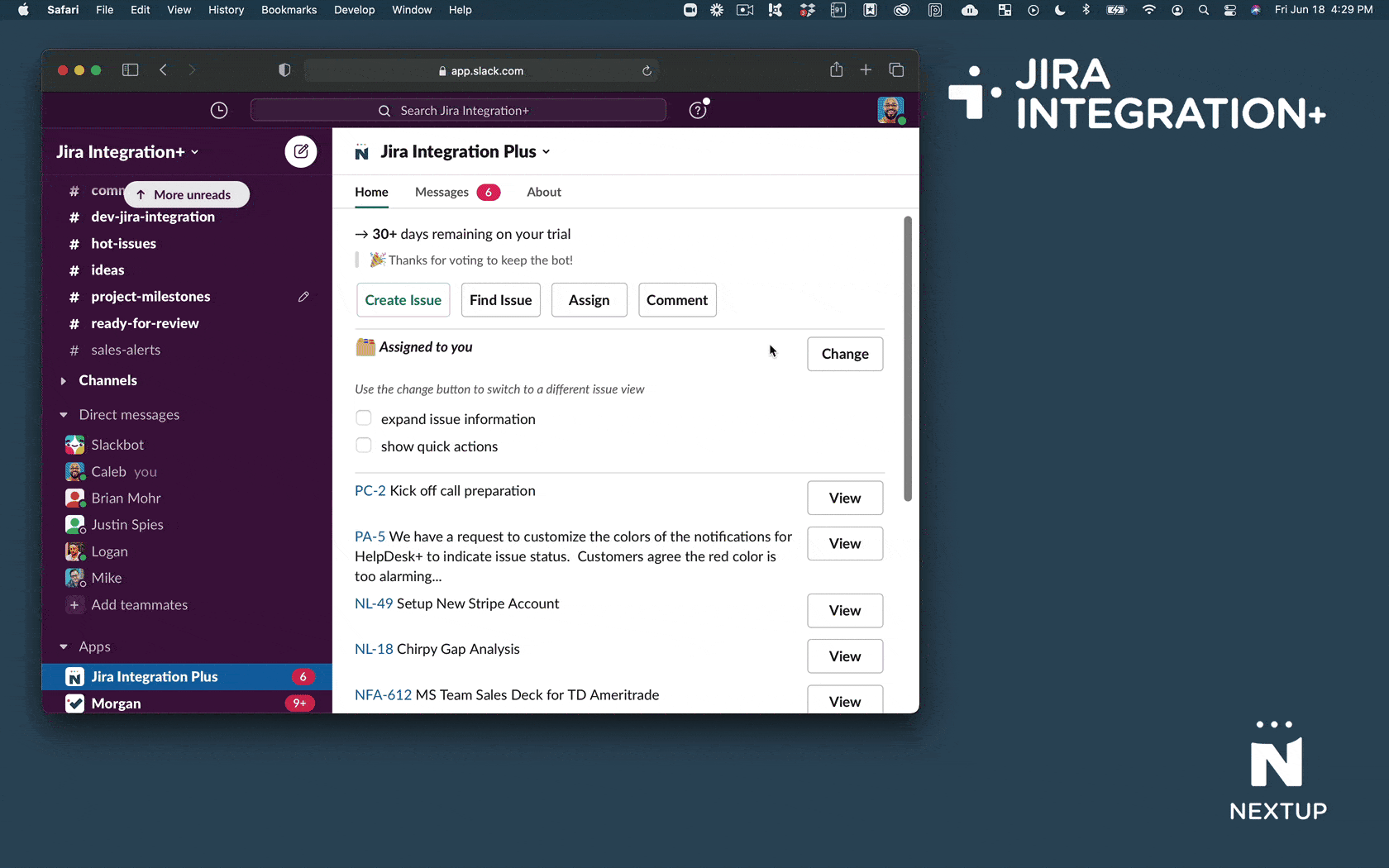The height and width of the screenshot is (868, 1389).
Task: Collapse the Direct messages section
Action: pos(63,415)
